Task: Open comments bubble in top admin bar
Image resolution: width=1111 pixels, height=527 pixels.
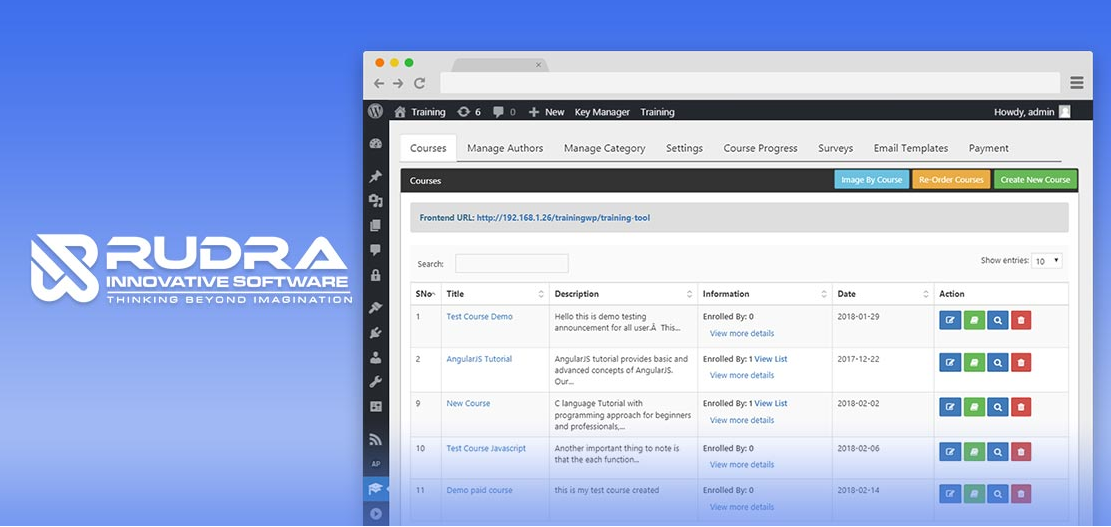Action: (504, 112)
